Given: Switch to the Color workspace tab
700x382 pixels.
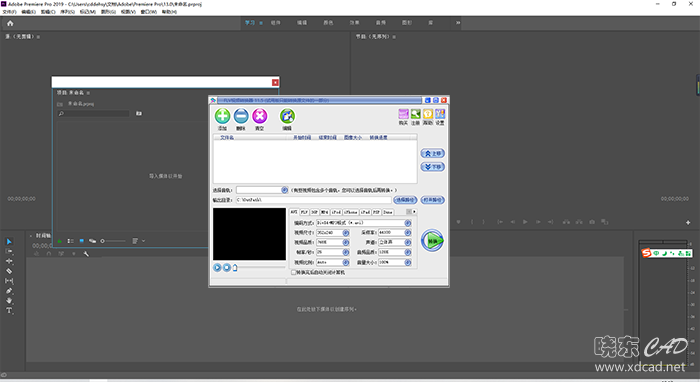Looking at the screenshot, I should (x=328, y=23).
